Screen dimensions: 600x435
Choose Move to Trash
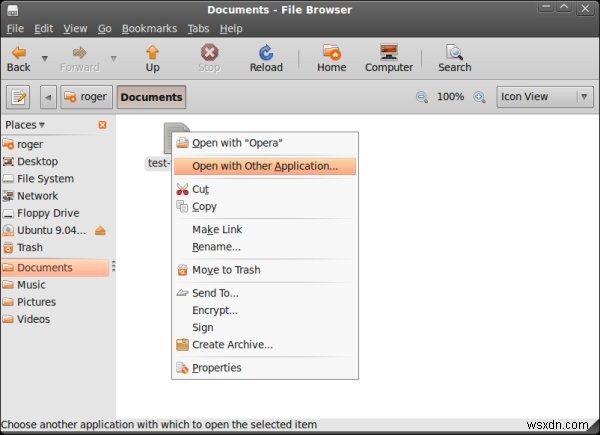(x=265, y=270)
